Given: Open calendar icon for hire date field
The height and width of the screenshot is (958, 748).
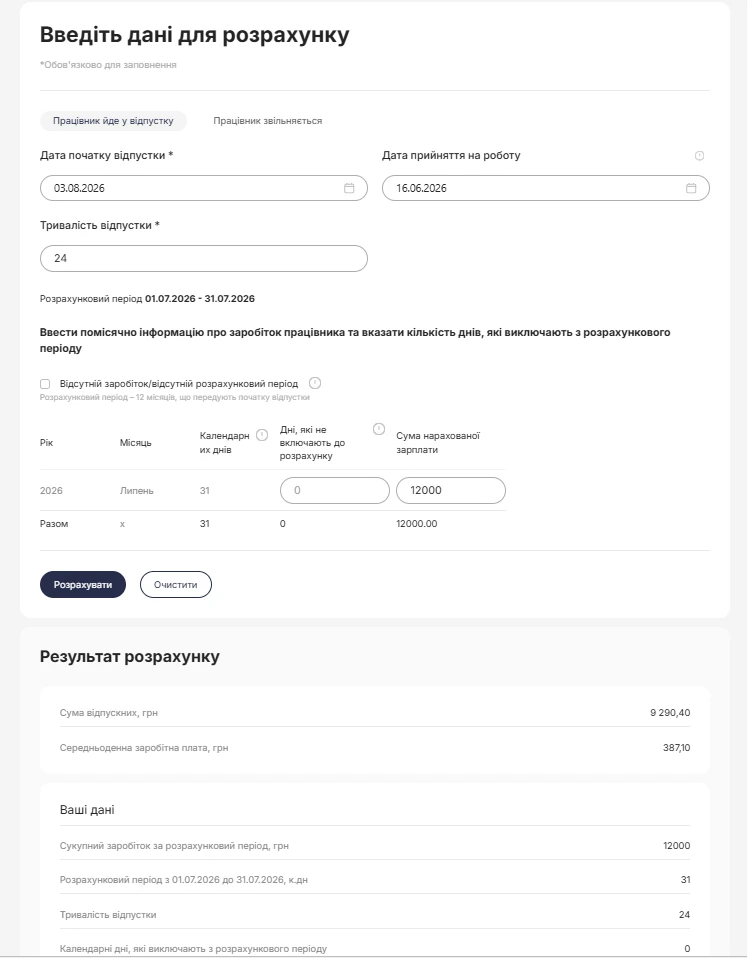Looking at the screenshot, I should click(x=691, y=188).
